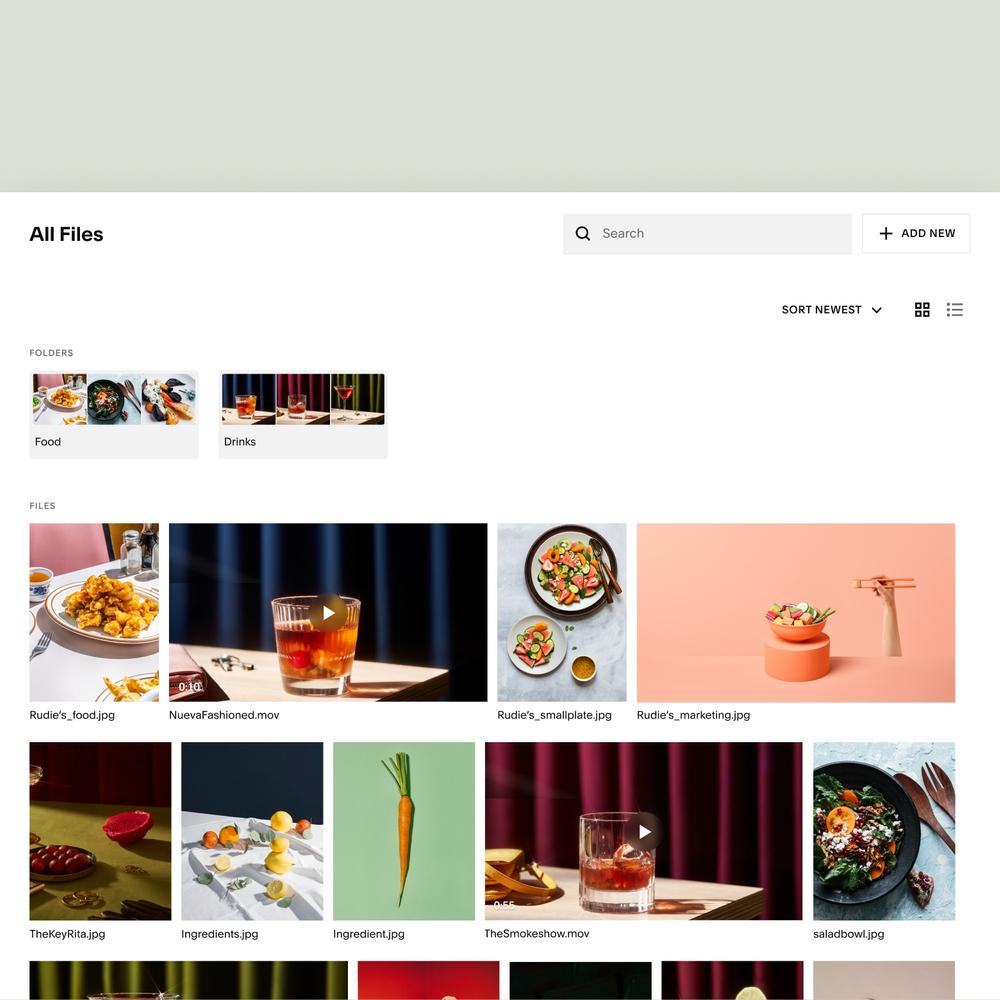Image resolution: width=1000 pixels, height=1000 pixels.
Task: Select the Ingredient.jpg carrot image
Action: [404, 831]
